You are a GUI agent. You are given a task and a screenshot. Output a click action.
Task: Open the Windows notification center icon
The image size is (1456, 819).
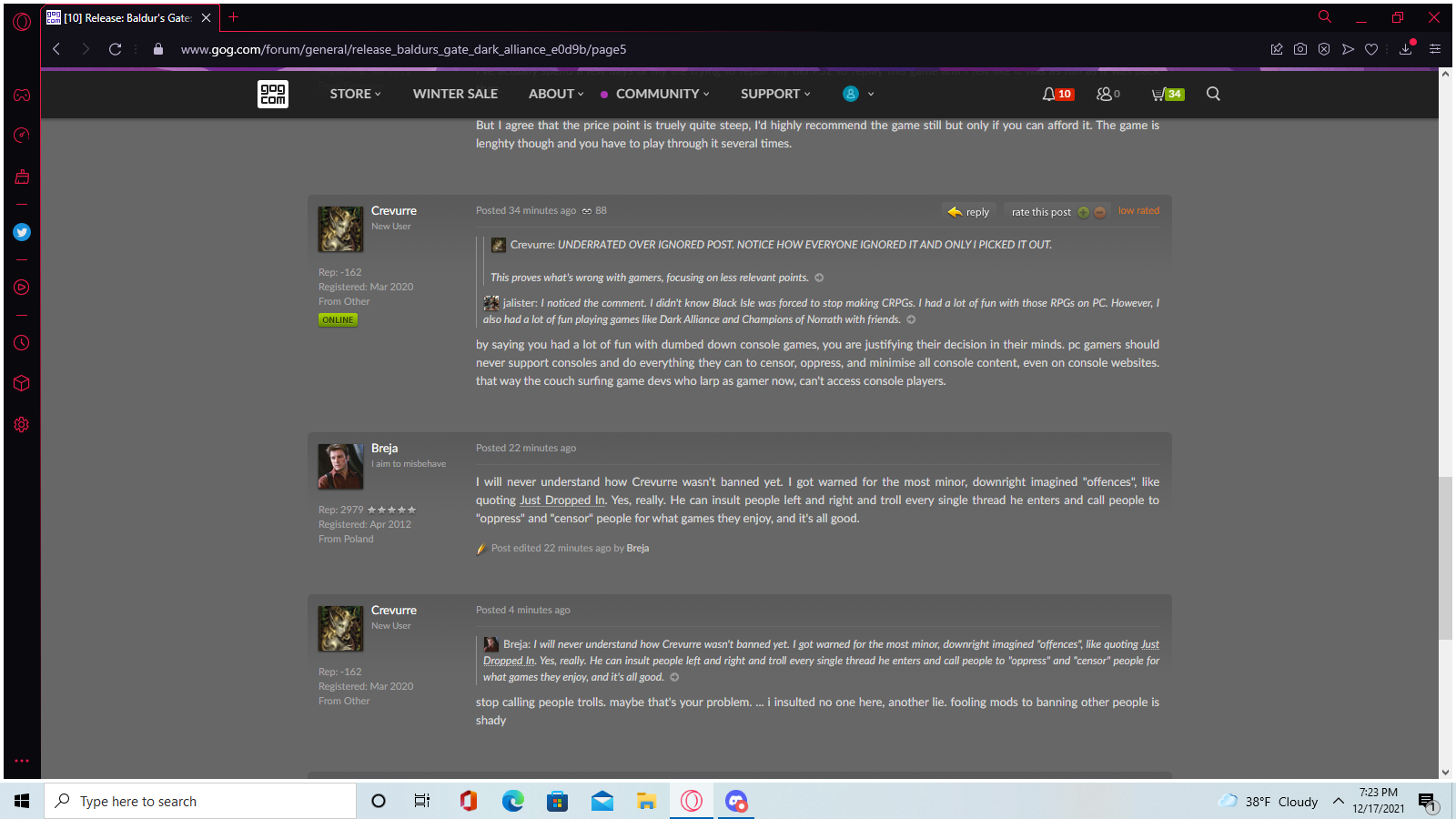1427,802
